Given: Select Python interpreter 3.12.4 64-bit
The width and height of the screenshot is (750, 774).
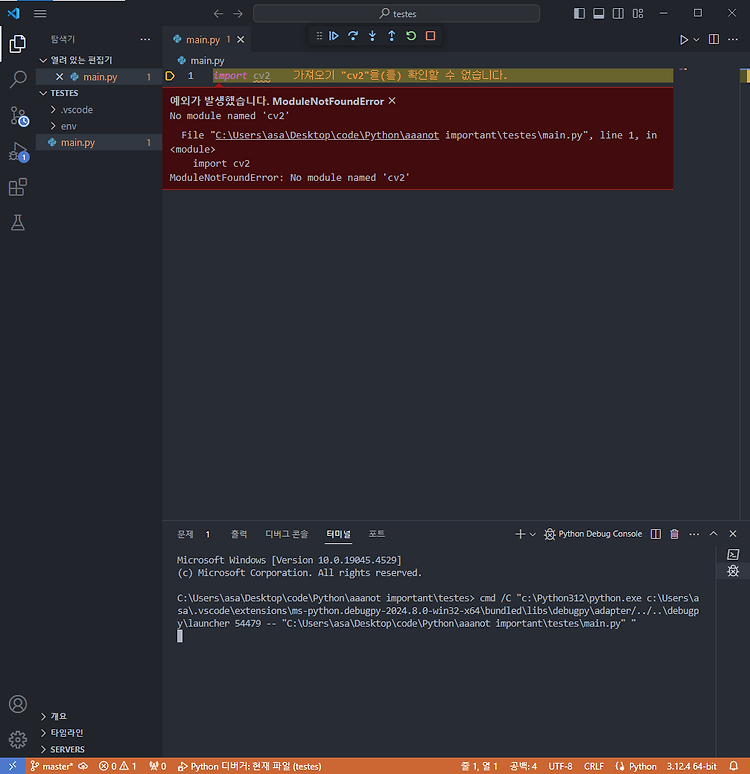Looking at the screenshot, I should coord(692,767).
